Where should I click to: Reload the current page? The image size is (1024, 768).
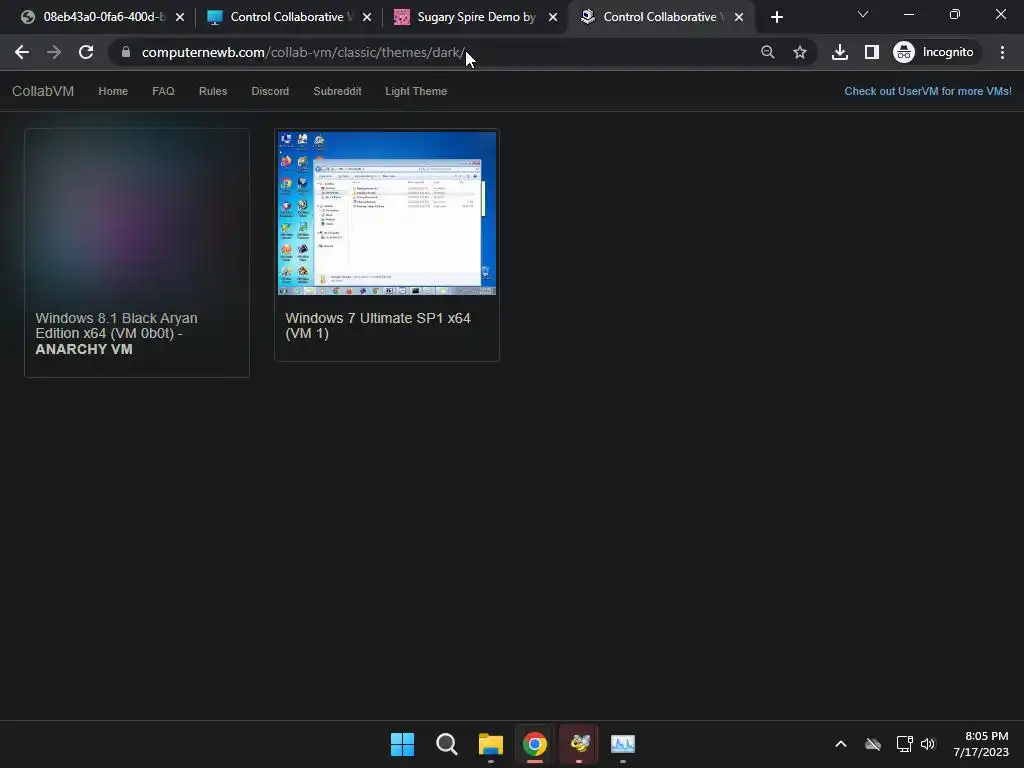(x=86, y=52)
